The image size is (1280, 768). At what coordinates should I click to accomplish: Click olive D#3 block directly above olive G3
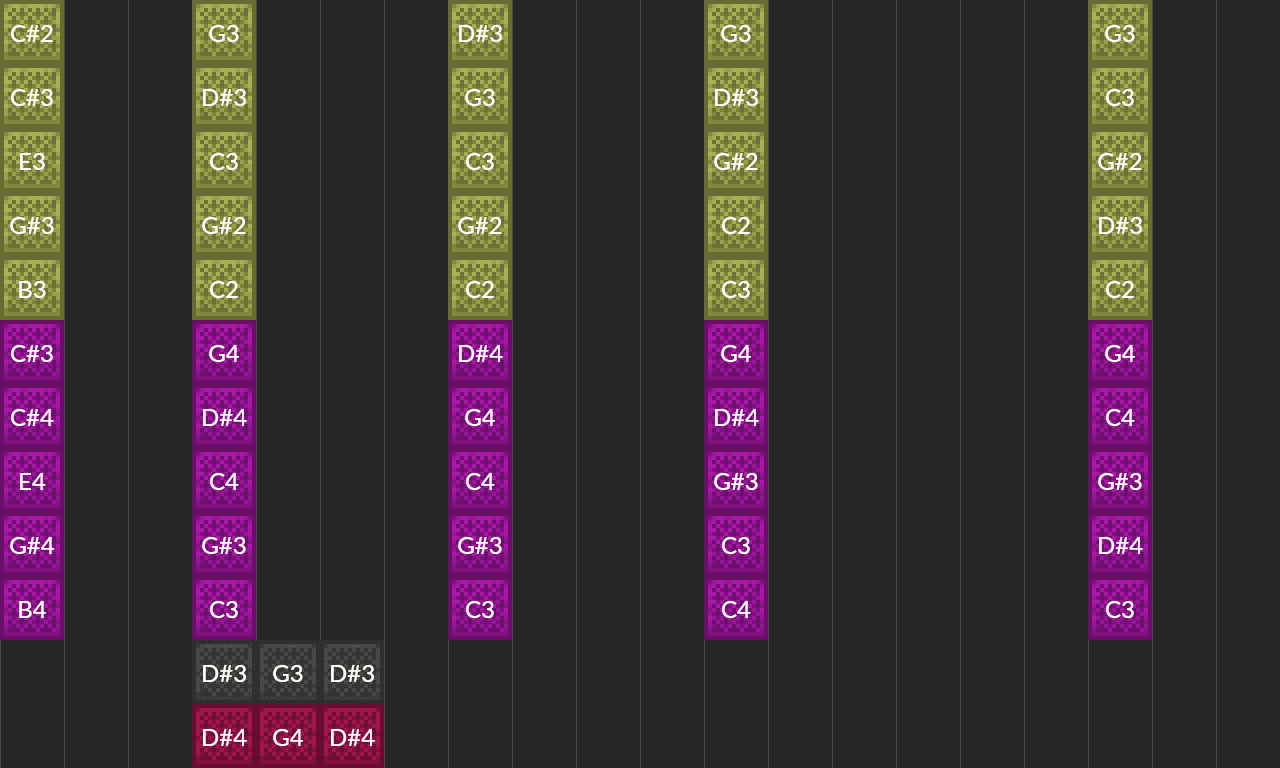(480, 33)
